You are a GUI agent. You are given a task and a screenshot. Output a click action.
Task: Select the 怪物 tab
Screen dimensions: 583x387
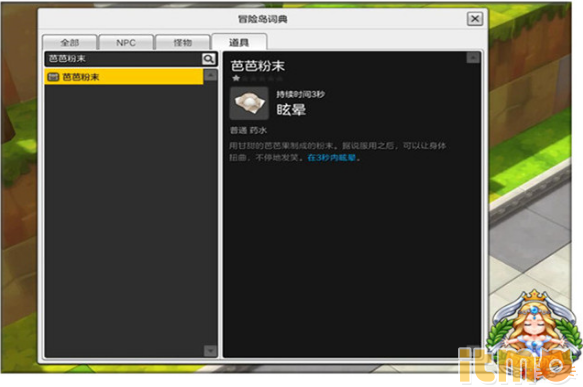[x=183, y=42]
